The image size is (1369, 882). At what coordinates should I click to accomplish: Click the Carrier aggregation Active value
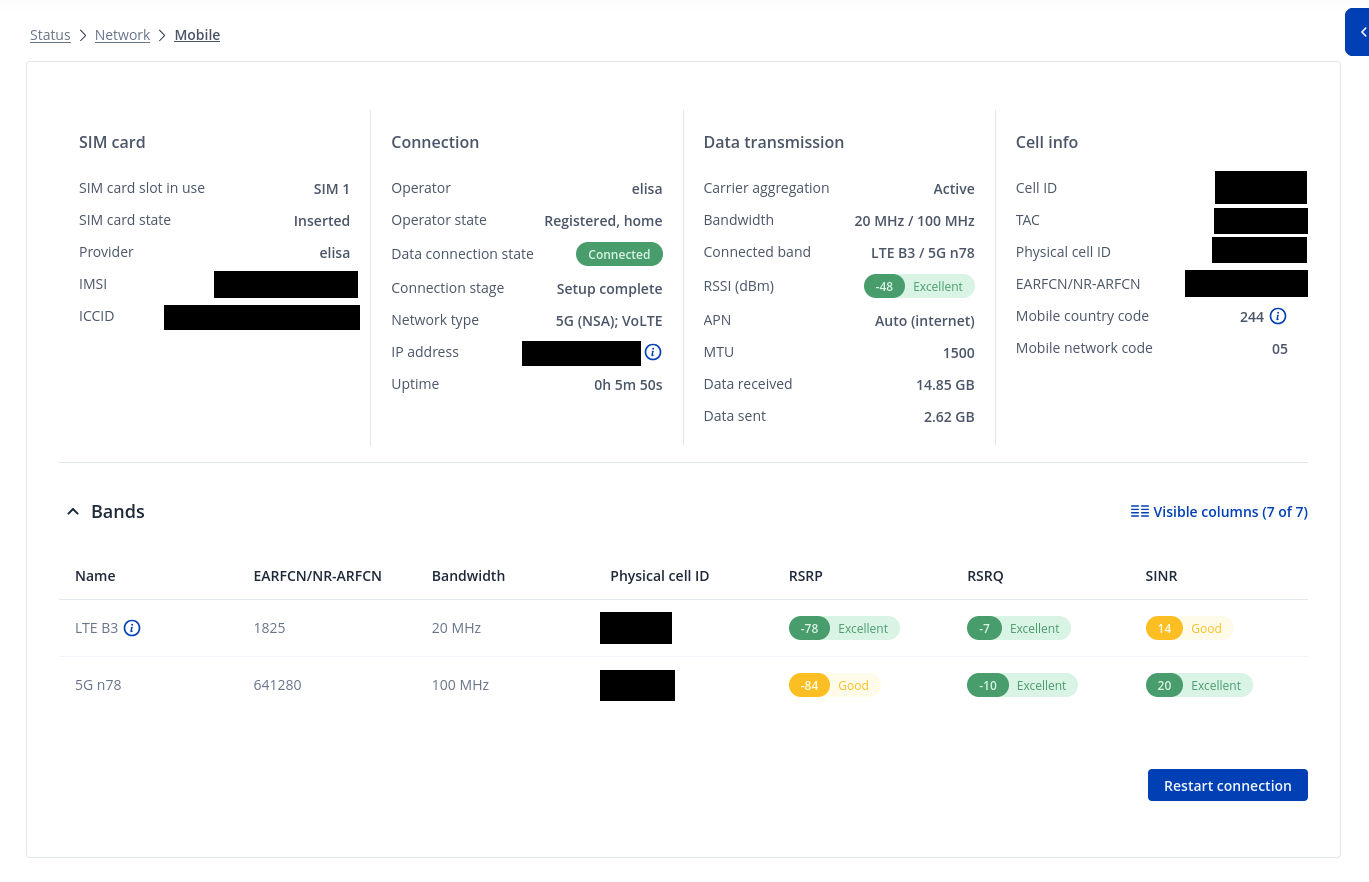pyautogui.click(x=954, y=189)
